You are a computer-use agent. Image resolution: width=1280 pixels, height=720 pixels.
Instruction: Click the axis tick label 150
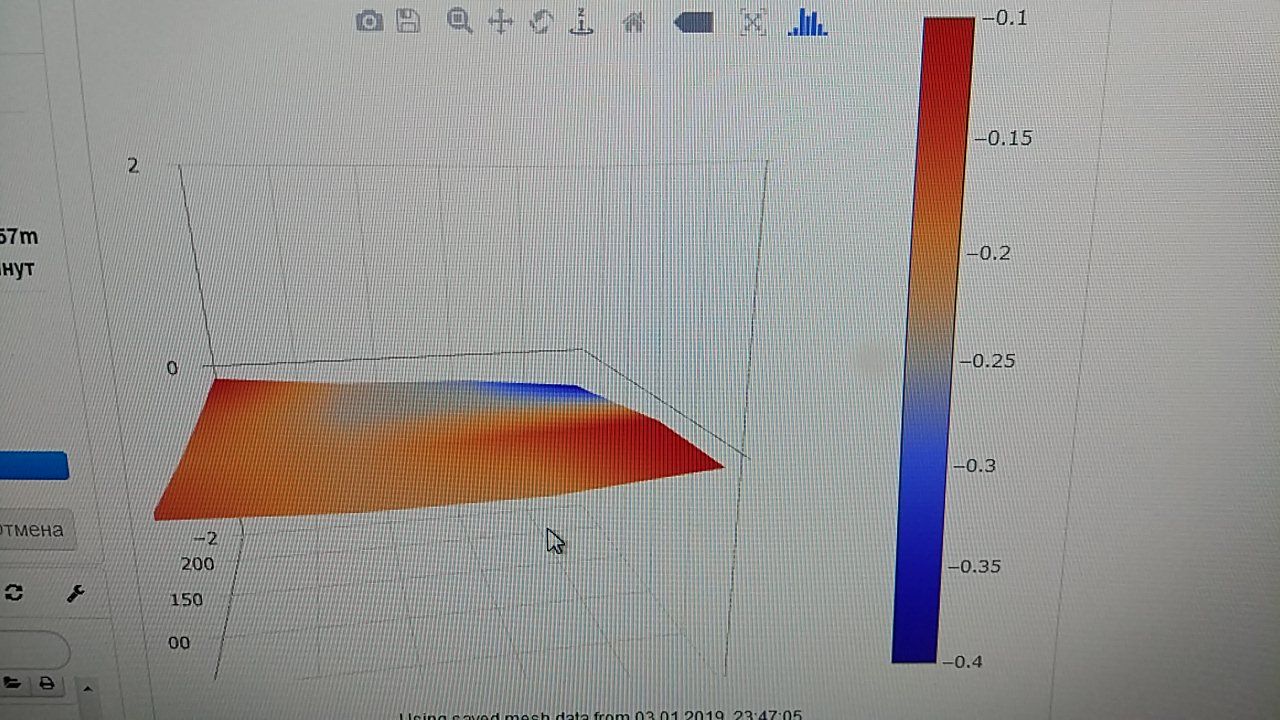[x=186, y=600]
